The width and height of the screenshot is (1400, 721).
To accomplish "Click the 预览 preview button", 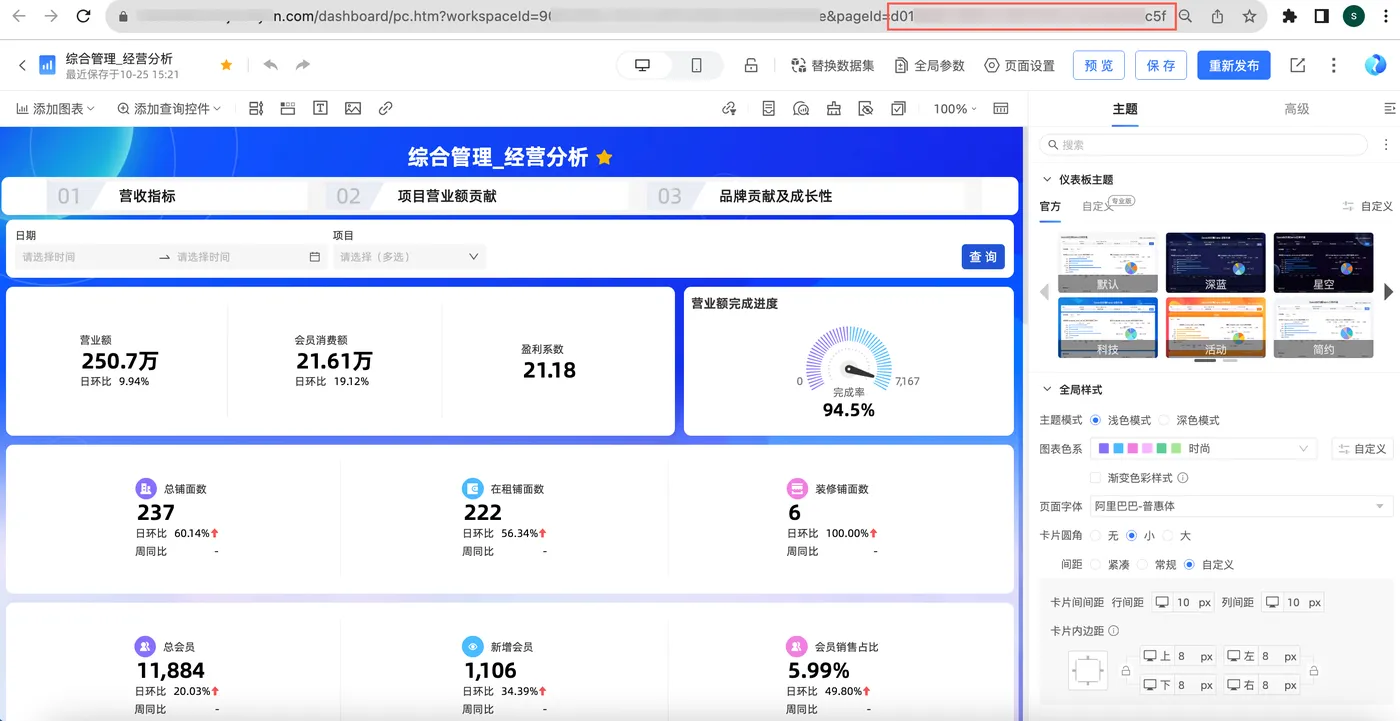I will (x=1098, y=65).
